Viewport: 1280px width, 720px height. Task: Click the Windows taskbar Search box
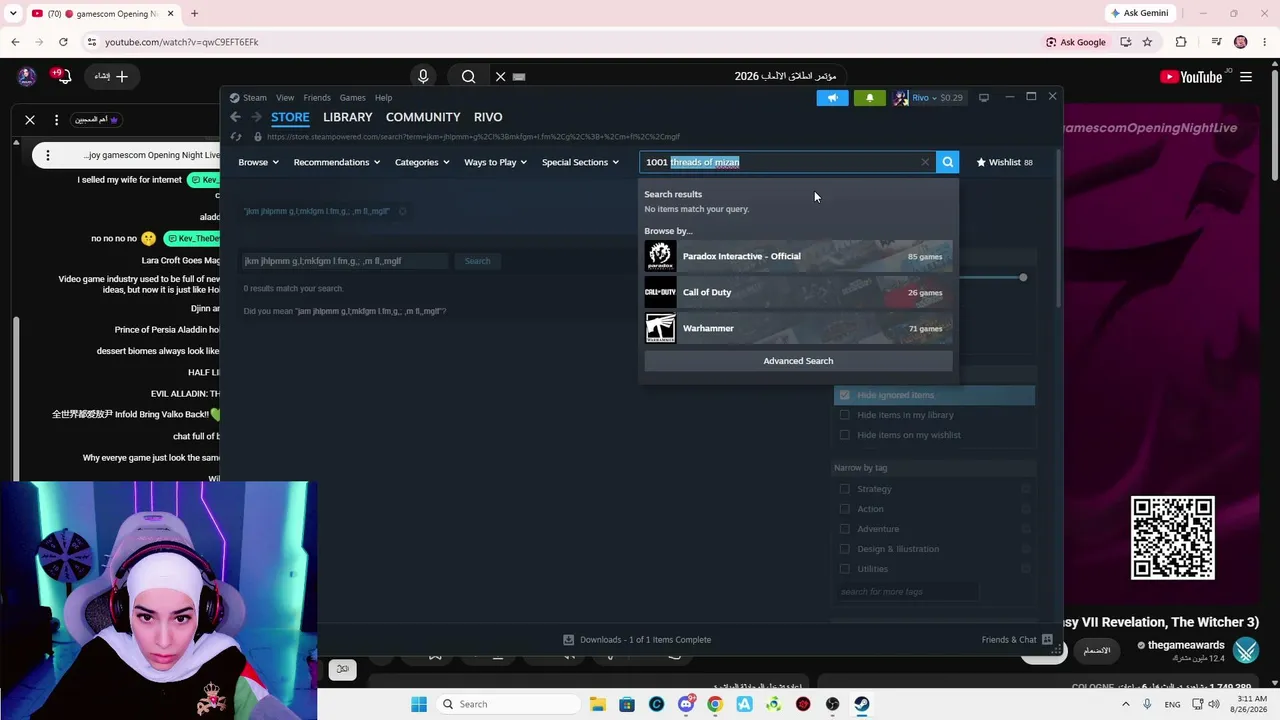(506, 704)
